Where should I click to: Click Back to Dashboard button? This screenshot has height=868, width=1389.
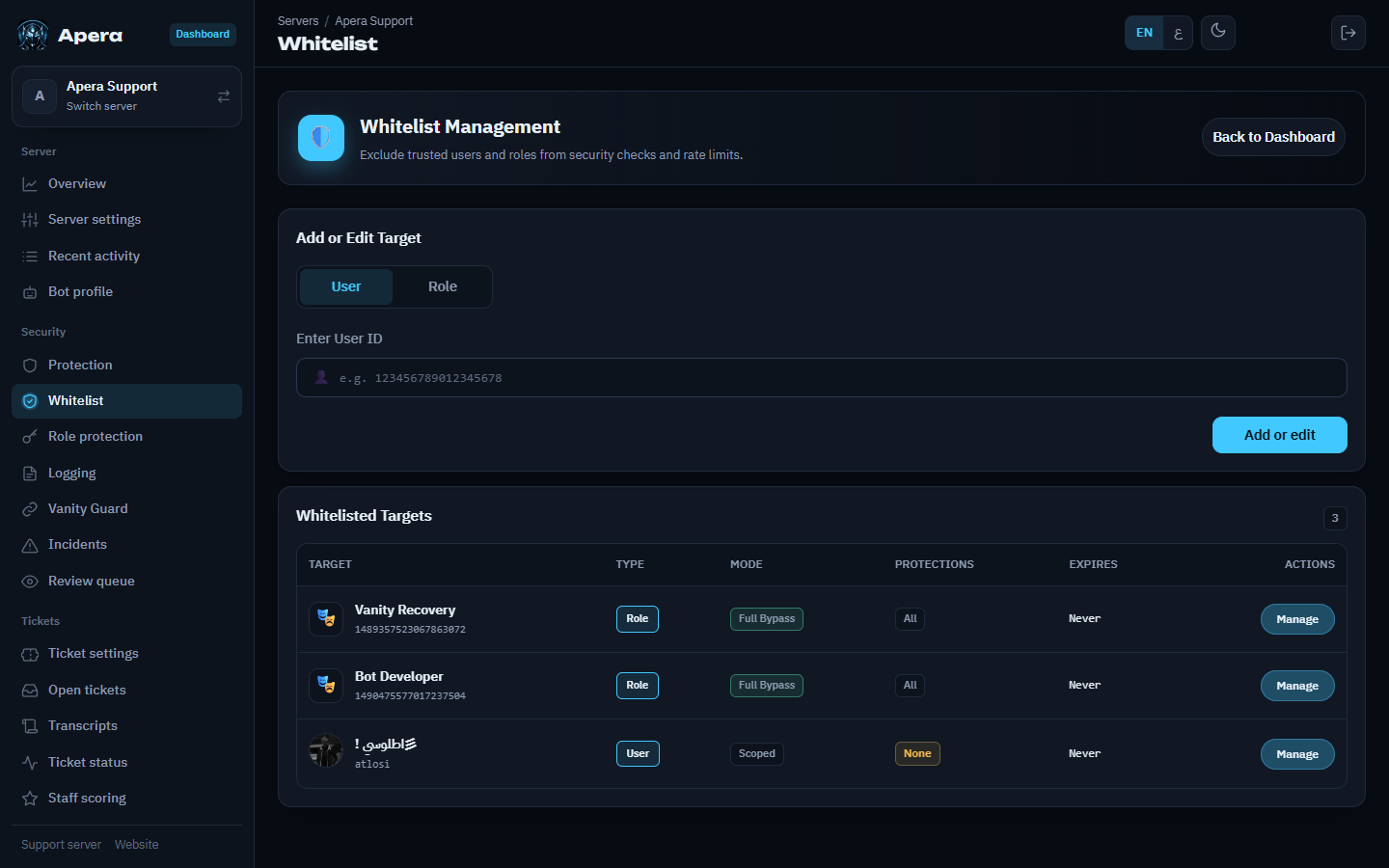point(1273,137)
